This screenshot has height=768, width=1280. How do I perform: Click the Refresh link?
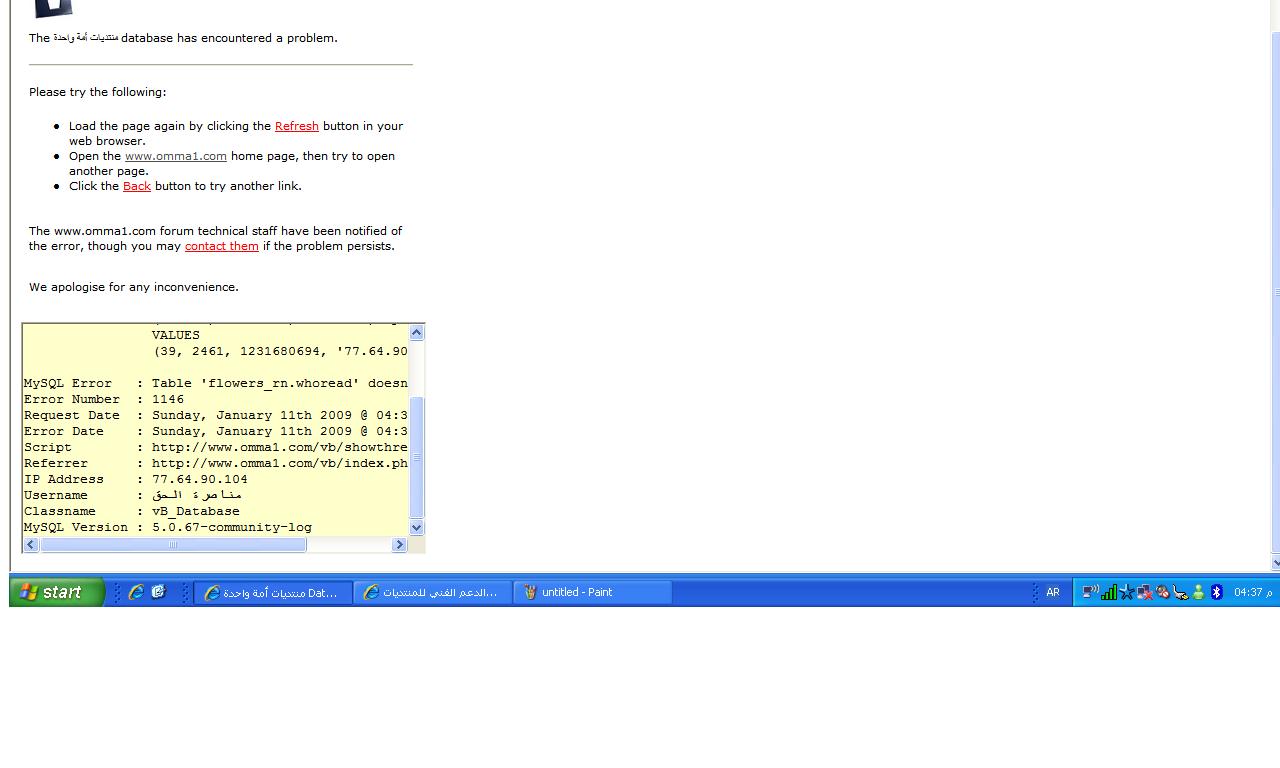[x=296, y=126]
